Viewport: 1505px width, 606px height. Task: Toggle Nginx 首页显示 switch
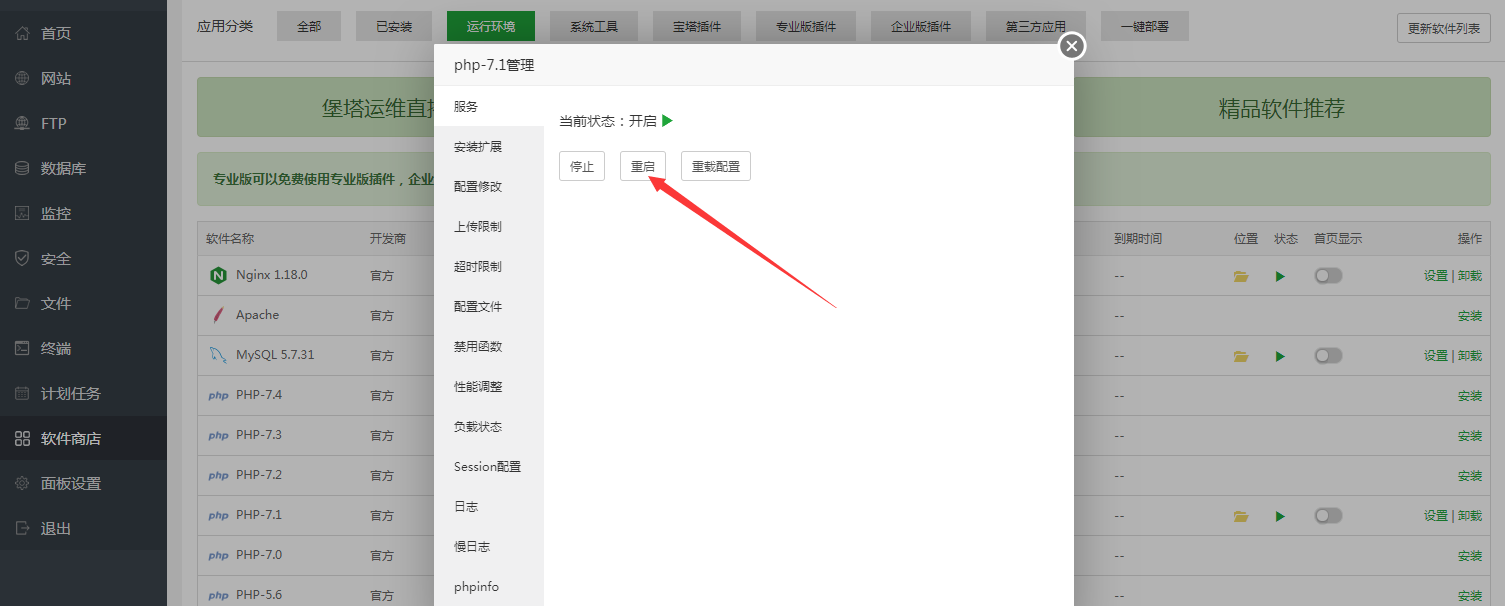coord(1328,275)
